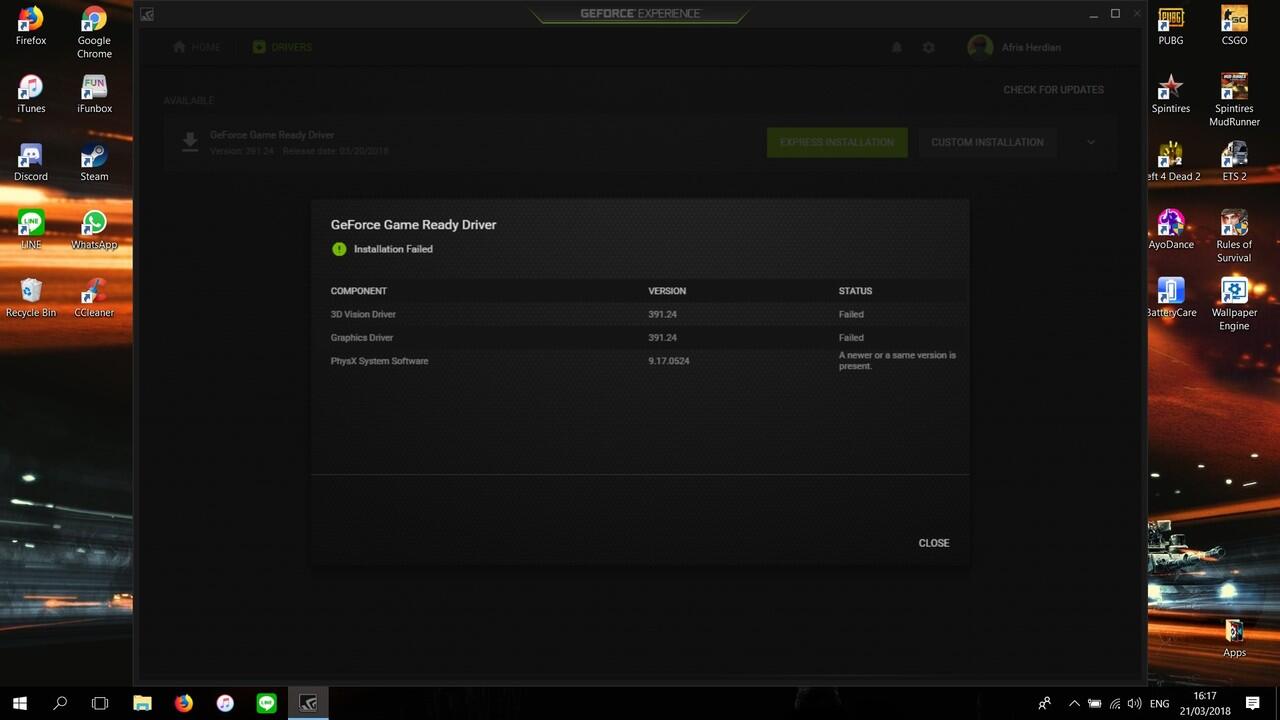Open the Steam desktop shortcut

click(x=94, y=162)
